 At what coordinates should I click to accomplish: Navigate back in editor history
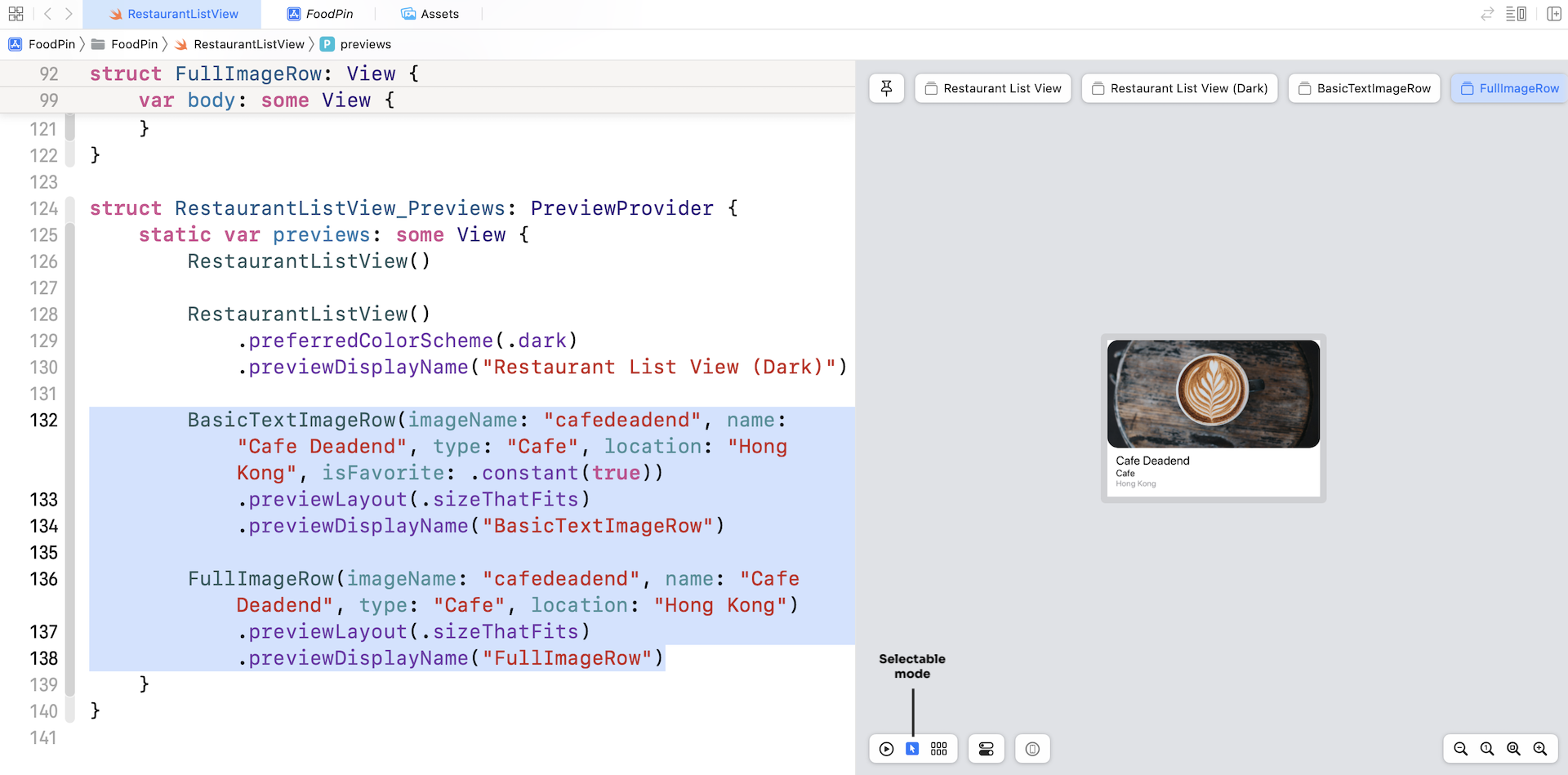coord(47,14)
